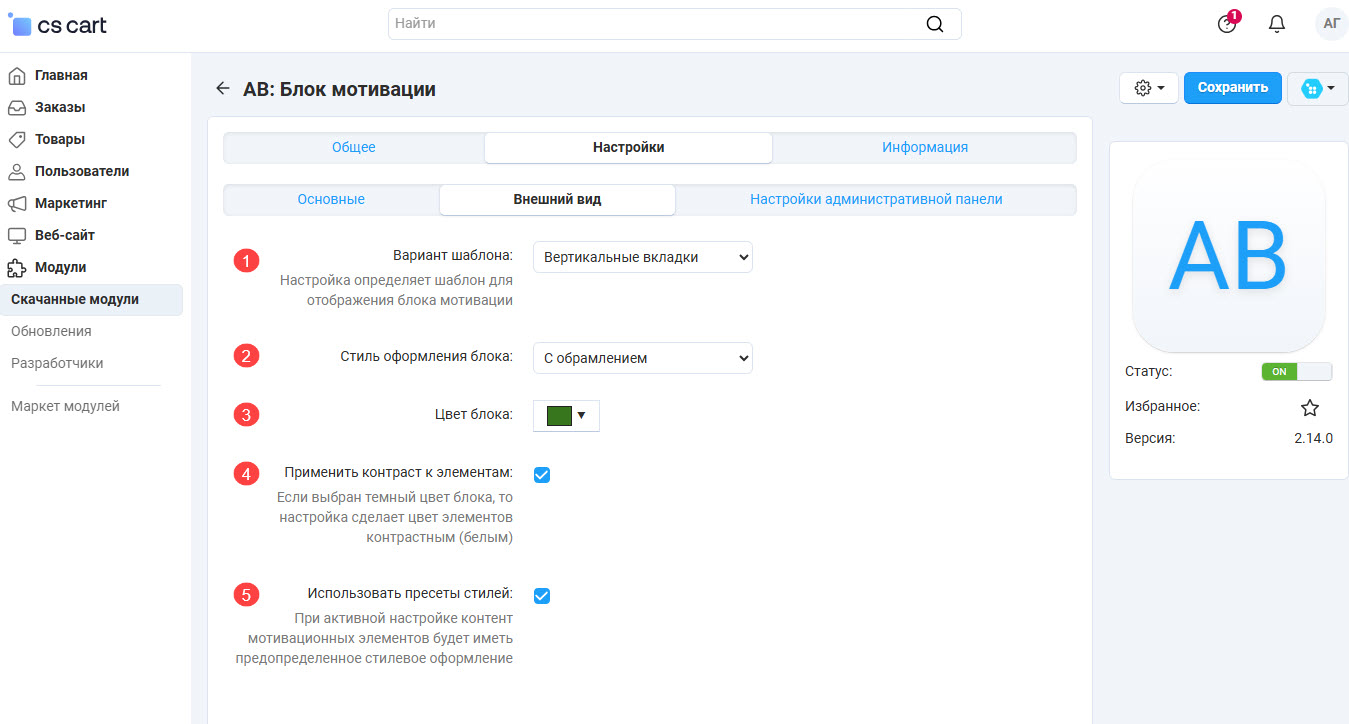1349x724 pixels.
Task: Uncheck 'Применить контраст к элементам' checkbox
Action: coord(542,475)
